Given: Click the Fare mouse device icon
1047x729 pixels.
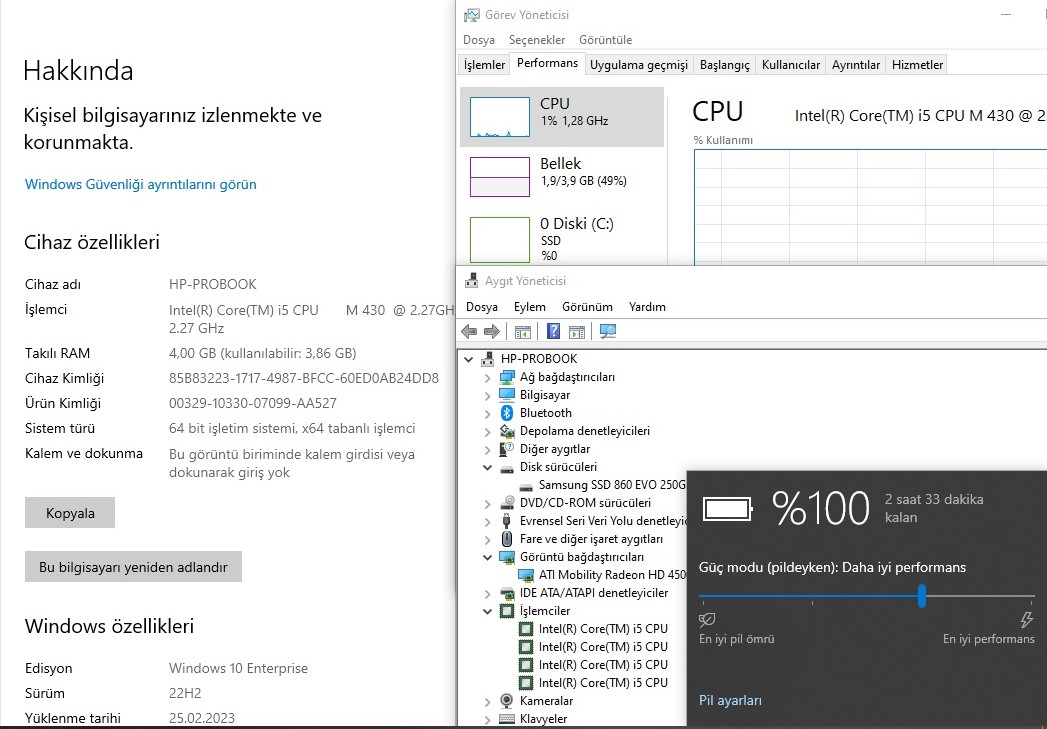Looking at the screenshot, I should (x=507, y=539).
